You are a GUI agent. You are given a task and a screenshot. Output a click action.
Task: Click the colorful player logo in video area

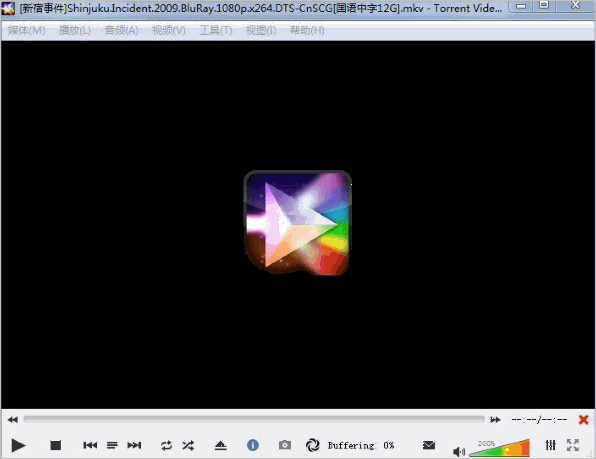point(297,223)
